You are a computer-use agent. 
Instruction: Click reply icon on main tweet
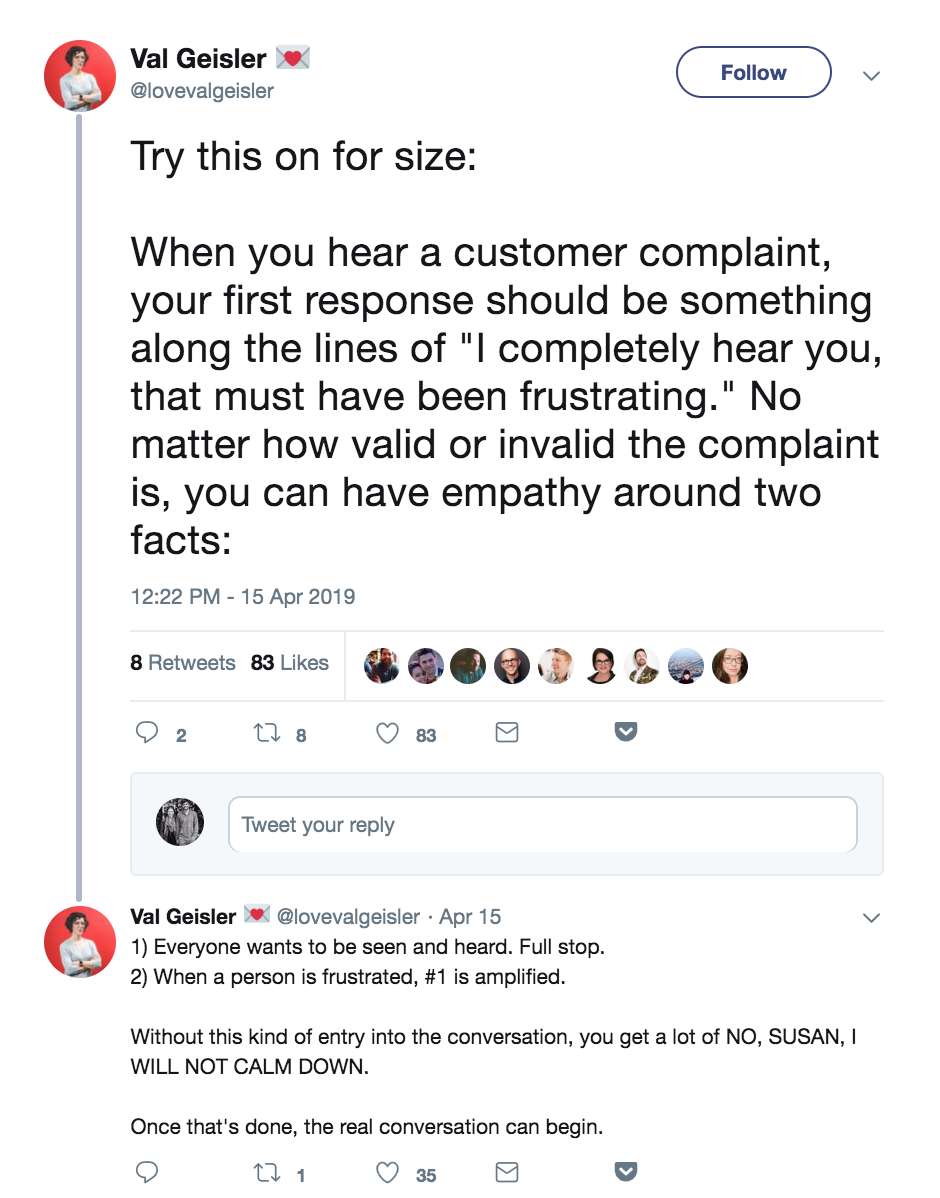pyautogui.click(x=147, y=734)
